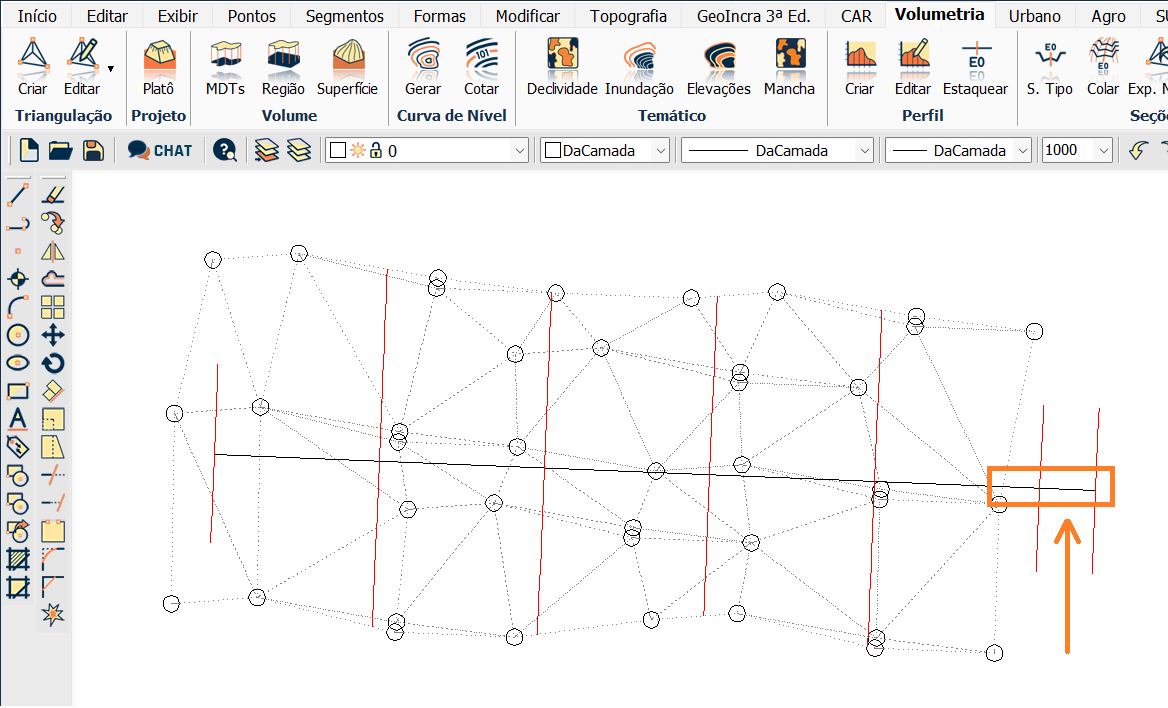Toggle the layer lock icon

point(376,151)
